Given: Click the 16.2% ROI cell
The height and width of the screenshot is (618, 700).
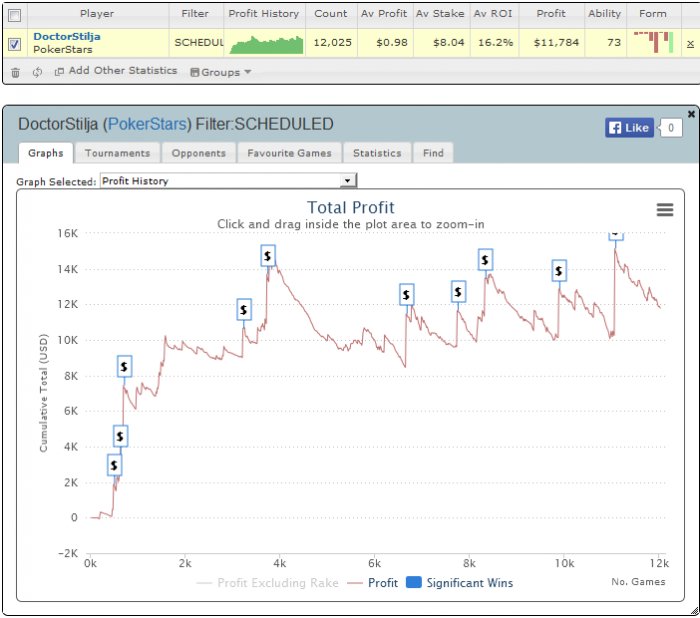Looking at the screenshot, I should tap(496, 43).
